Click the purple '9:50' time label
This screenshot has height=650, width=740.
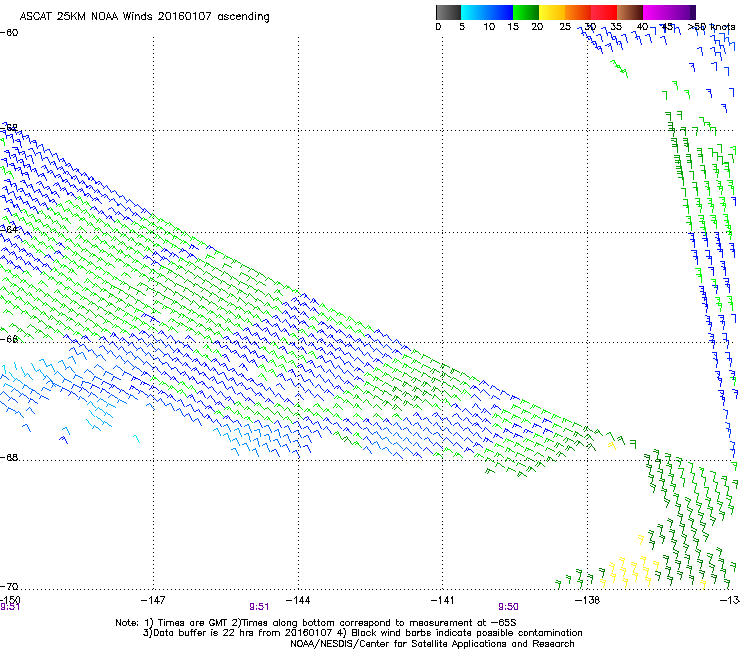(508, 607)
